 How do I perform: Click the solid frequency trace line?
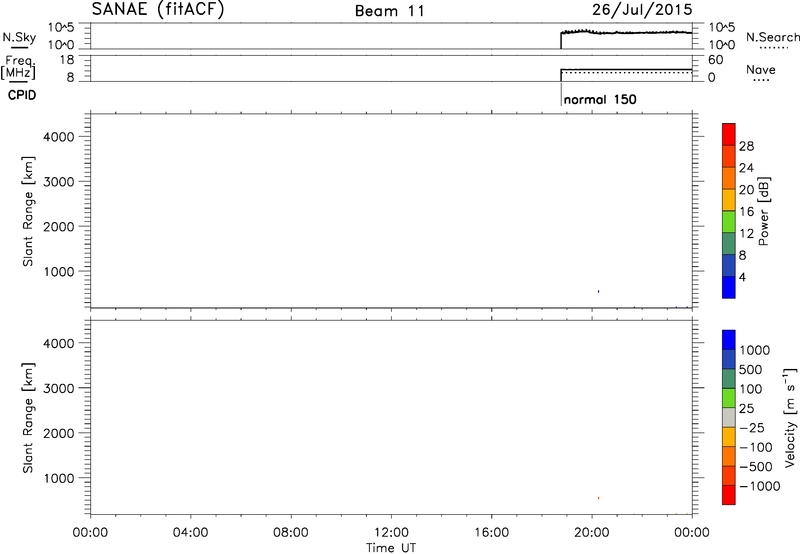(627, 69)
